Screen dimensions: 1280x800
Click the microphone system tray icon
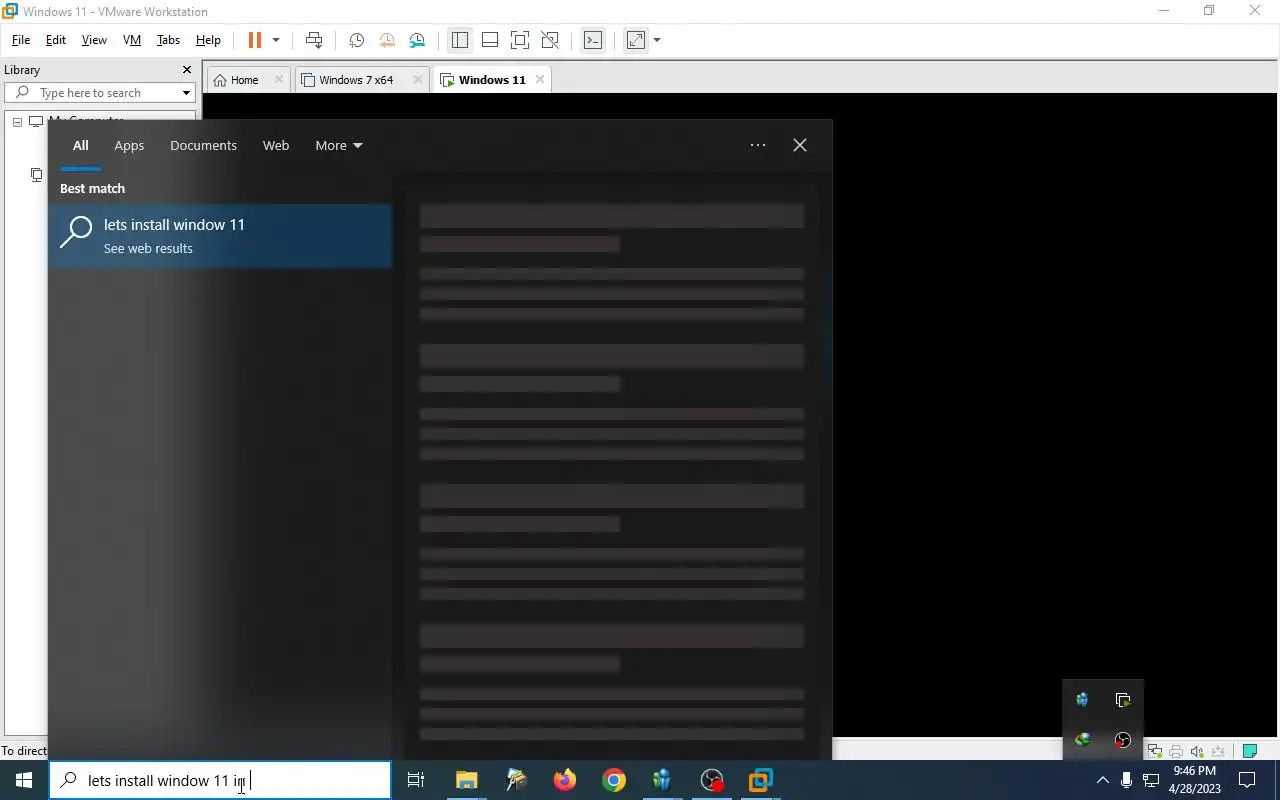click(1127, 780)
